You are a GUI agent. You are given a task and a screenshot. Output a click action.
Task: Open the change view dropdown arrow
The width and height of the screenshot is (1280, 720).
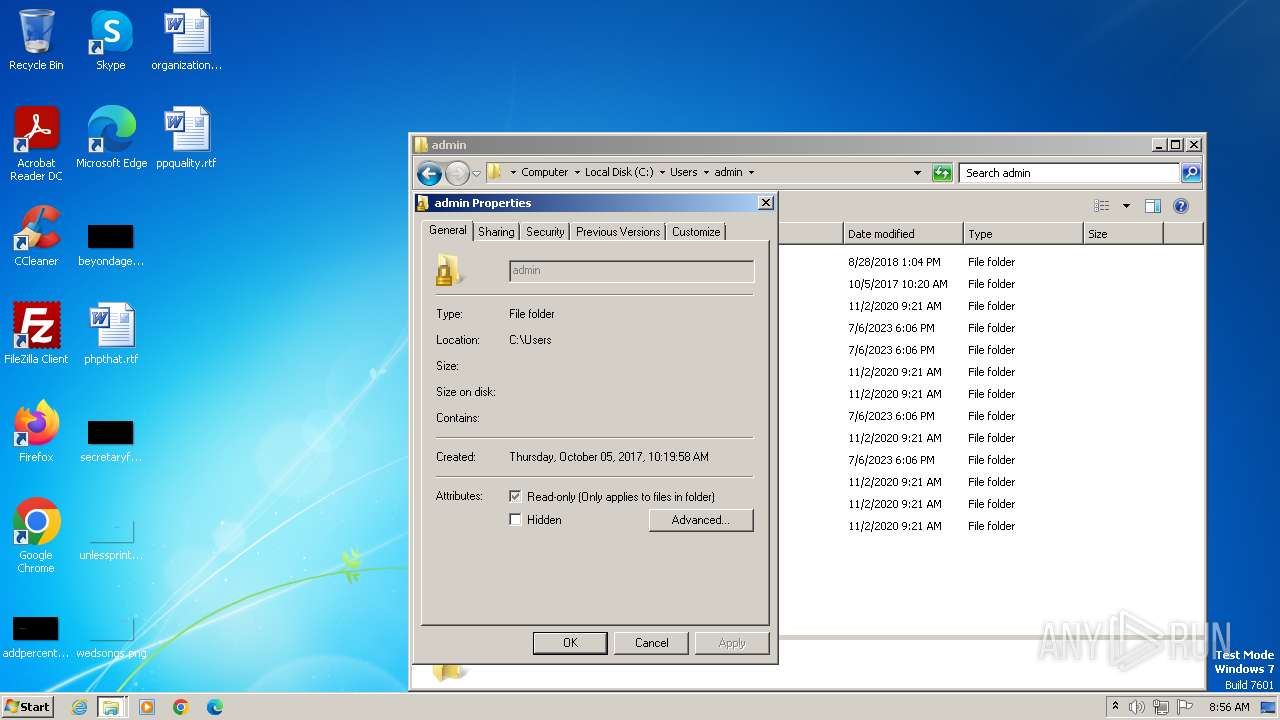(1126, 206)
